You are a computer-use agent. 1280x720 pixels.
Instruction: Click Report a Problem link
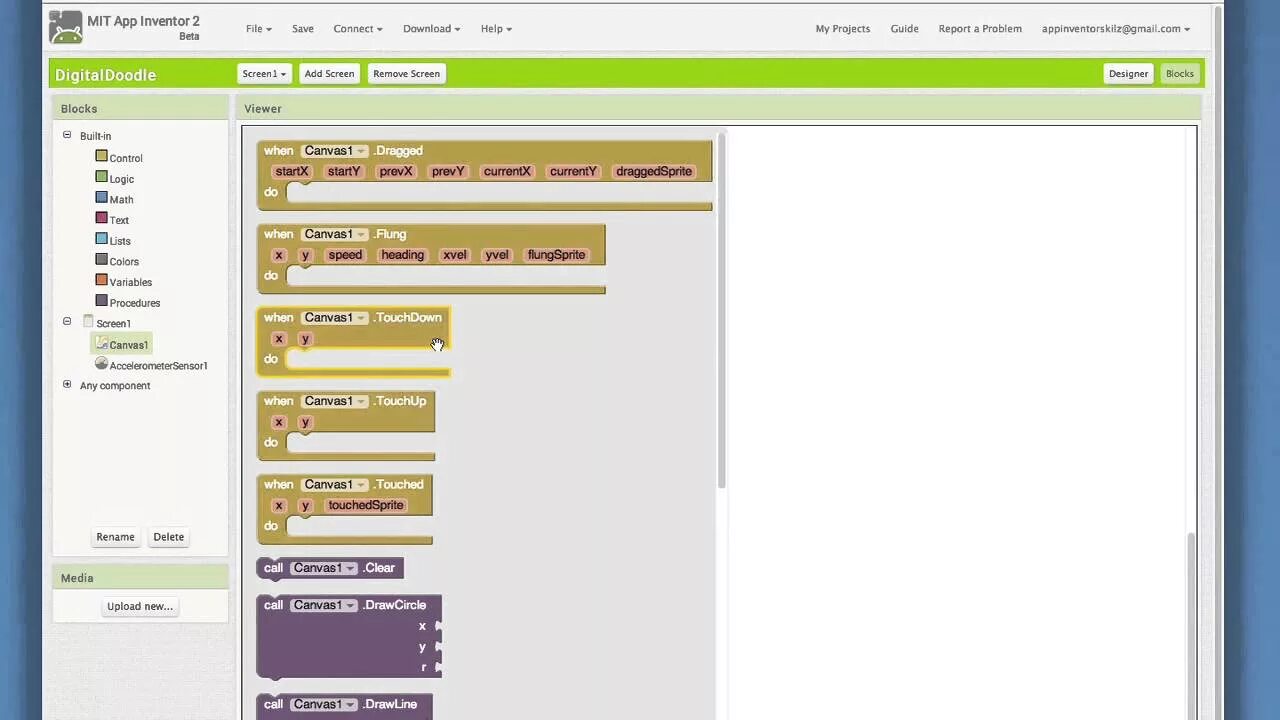coord(980,29)
